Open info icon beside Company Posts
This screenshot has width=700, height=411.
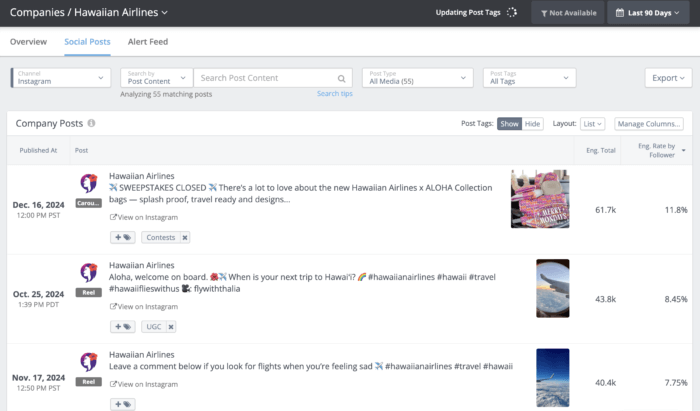point(91,123)
